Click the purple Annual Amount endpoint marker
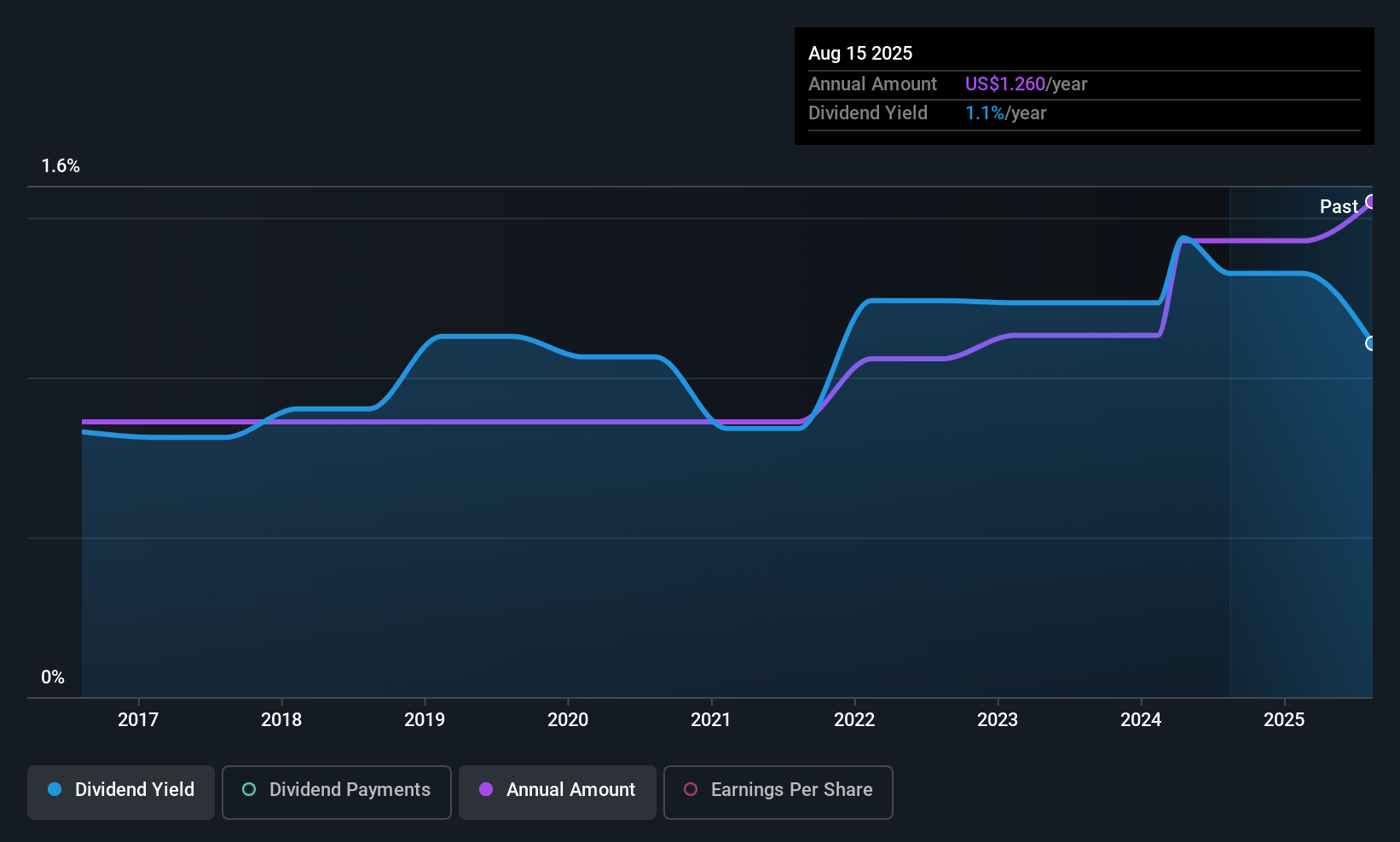The height and width of the screenshot is (842, 1400). point(1371,201)
